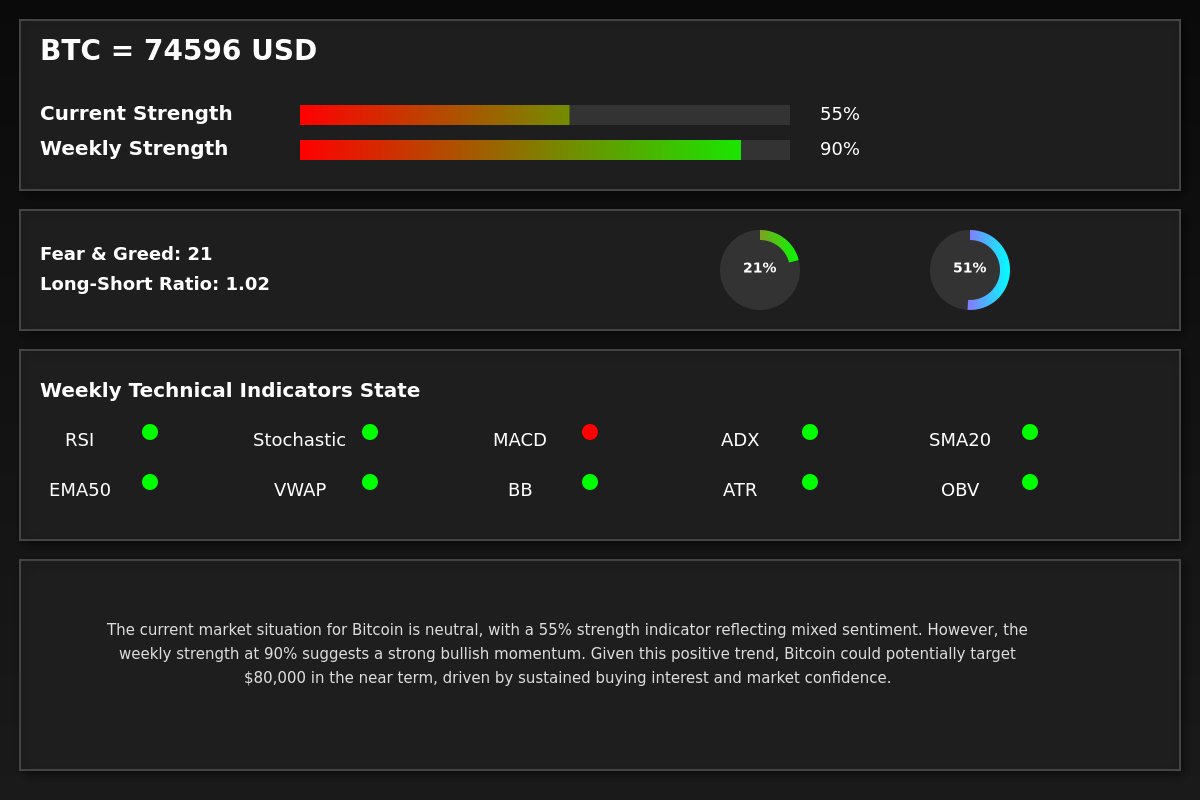Click the VWAP green status dot
Viewport: 1200px width, 800px height.
point(370,482)
